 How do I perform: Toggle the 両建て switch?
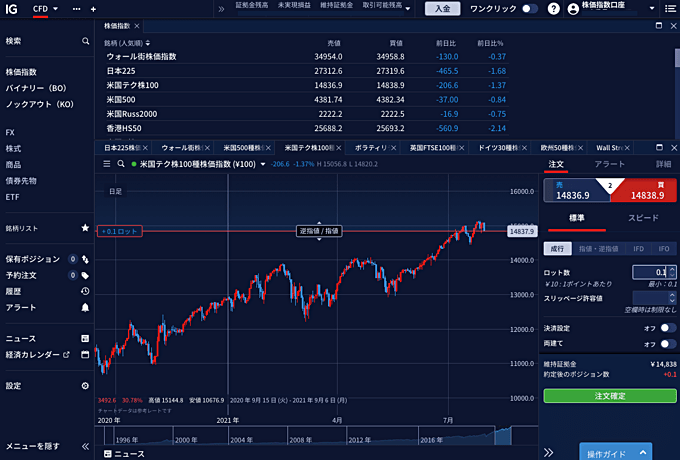coord(668,344)
